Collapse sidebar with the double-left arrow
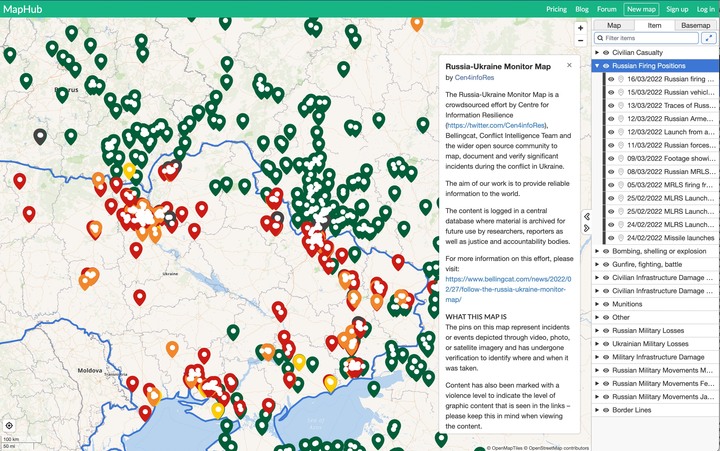Viewport: 720px width, 451px height. tap(587, 216)
